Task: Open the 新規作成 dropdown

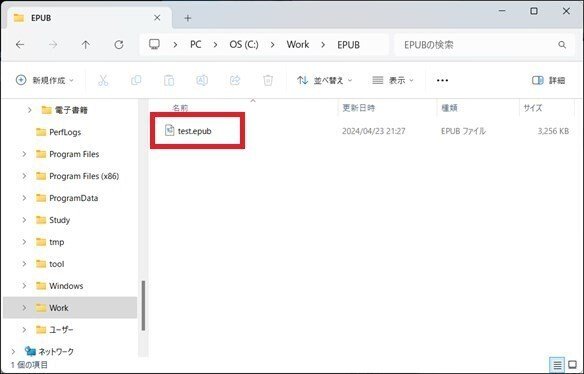Action: click(45, 80)
